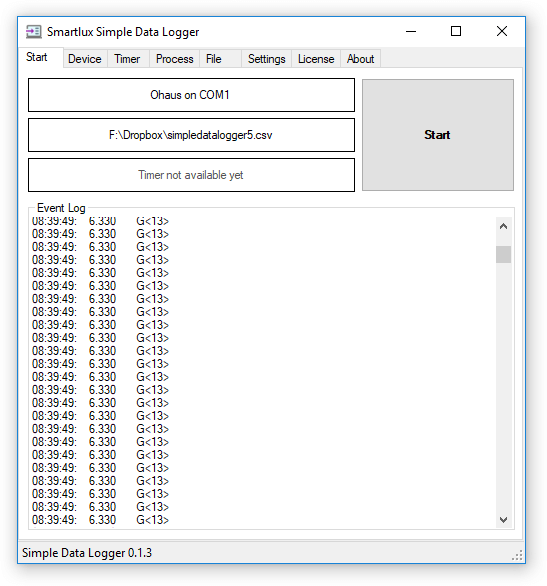Select the File tab
547x586 pixels.
coord(220,59)
